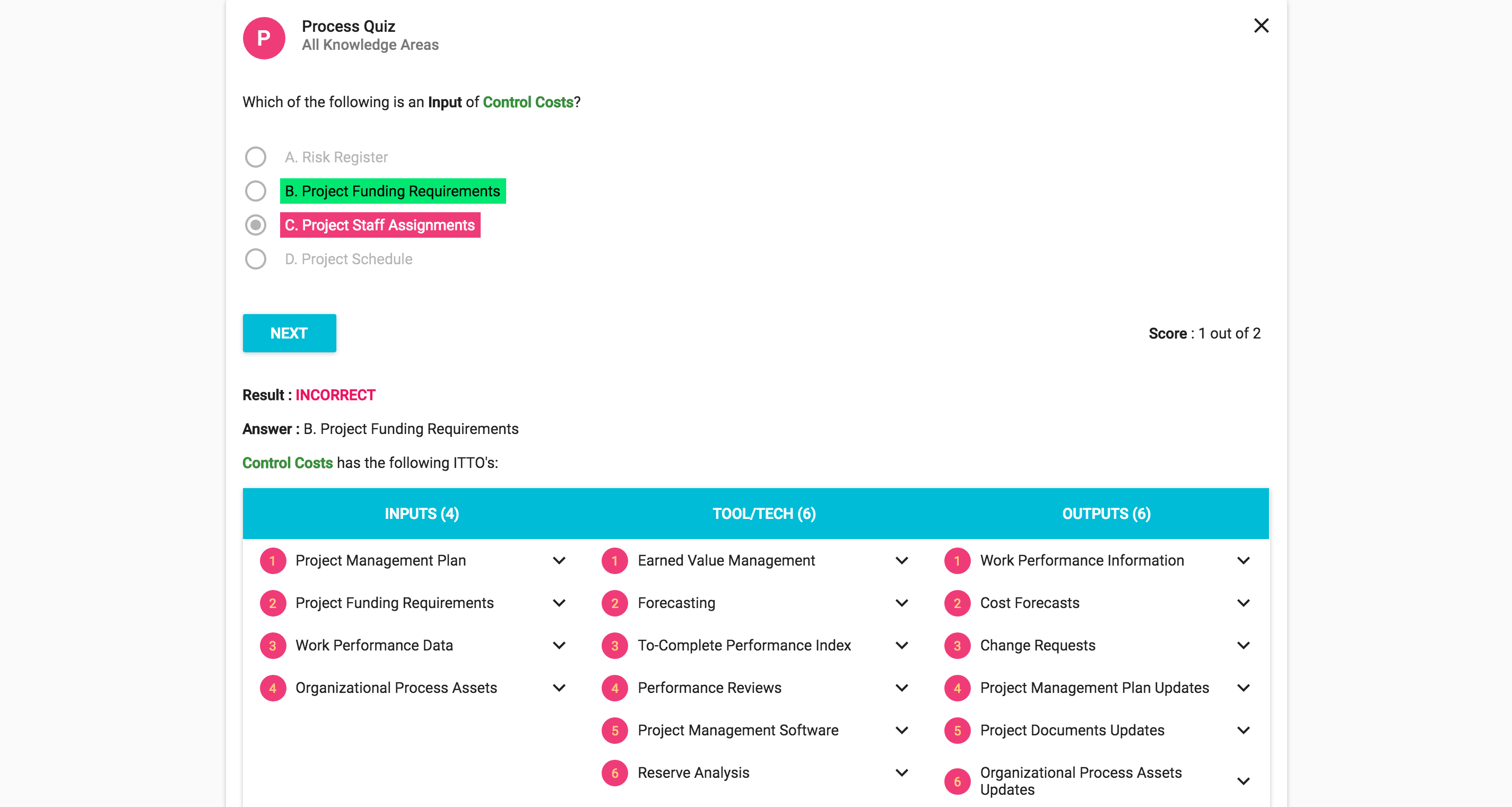
Task: Select answer B. Project Funding Requirements
Action: 255,191
